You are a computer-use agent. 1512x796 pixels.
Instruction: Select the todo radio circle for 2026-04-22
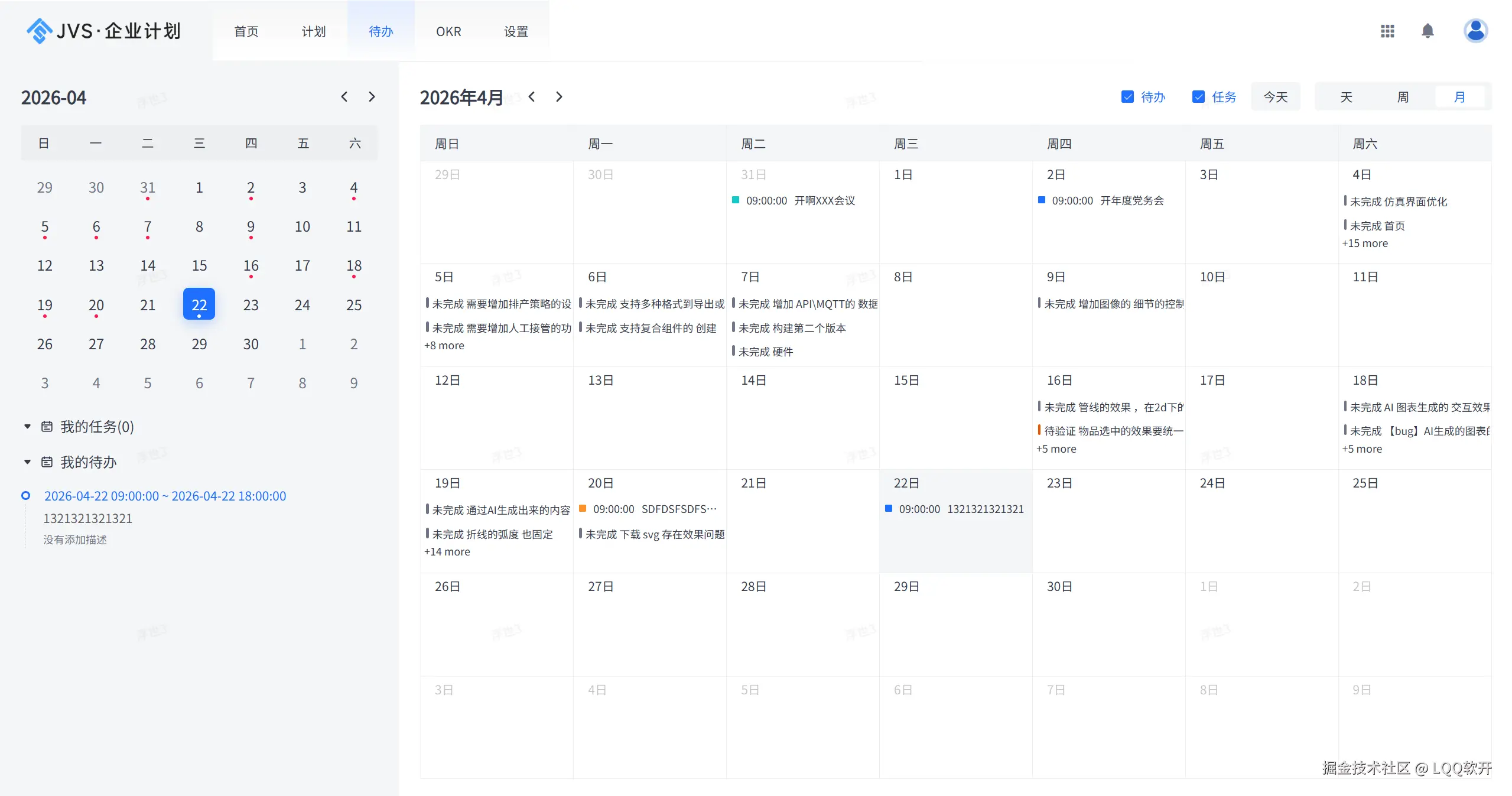tap(25, 496)
